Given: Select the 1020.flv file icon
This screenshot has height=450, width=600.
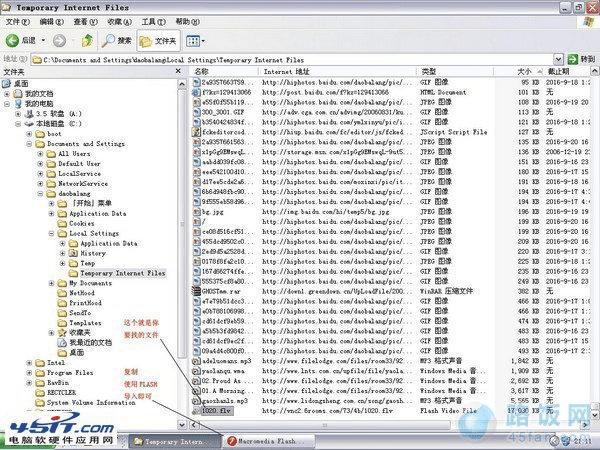Looking at the screenshot, I should tap(196, 411).
